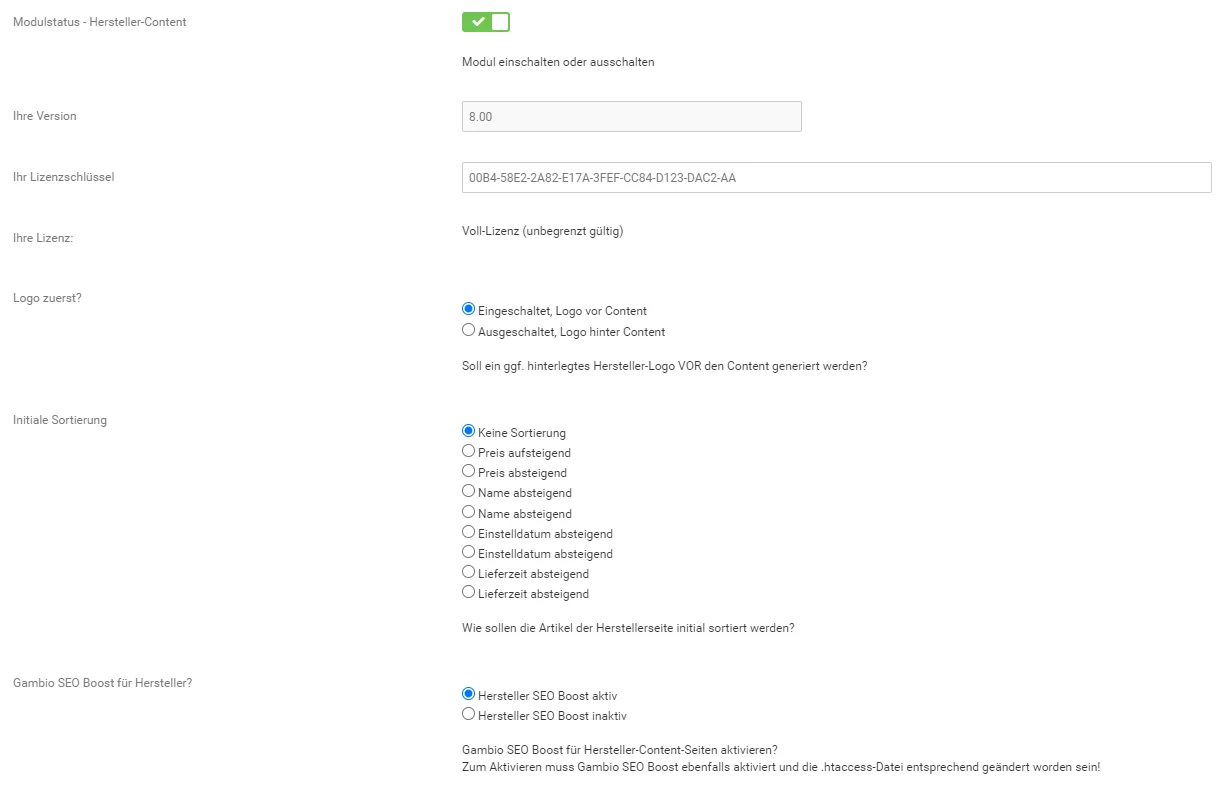Select the 'Keine Sortierung' radio button
1217x794 pixels.
coord(468,431)
